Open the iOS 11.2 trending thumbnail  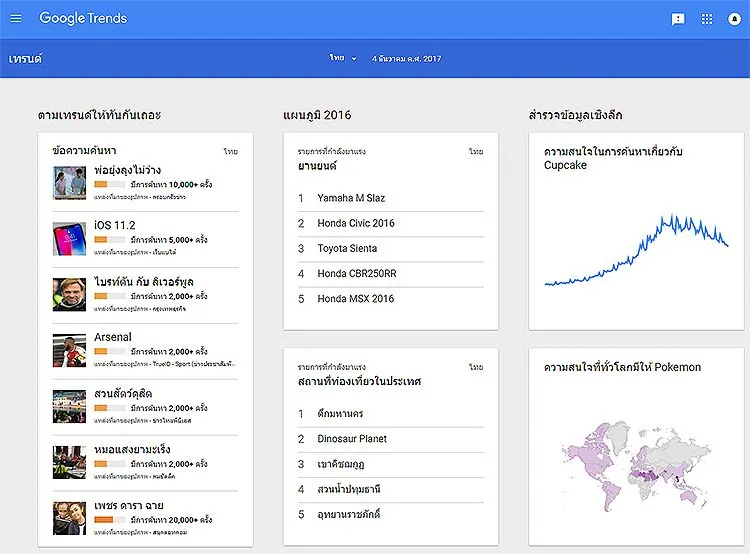tap(71, 238)
